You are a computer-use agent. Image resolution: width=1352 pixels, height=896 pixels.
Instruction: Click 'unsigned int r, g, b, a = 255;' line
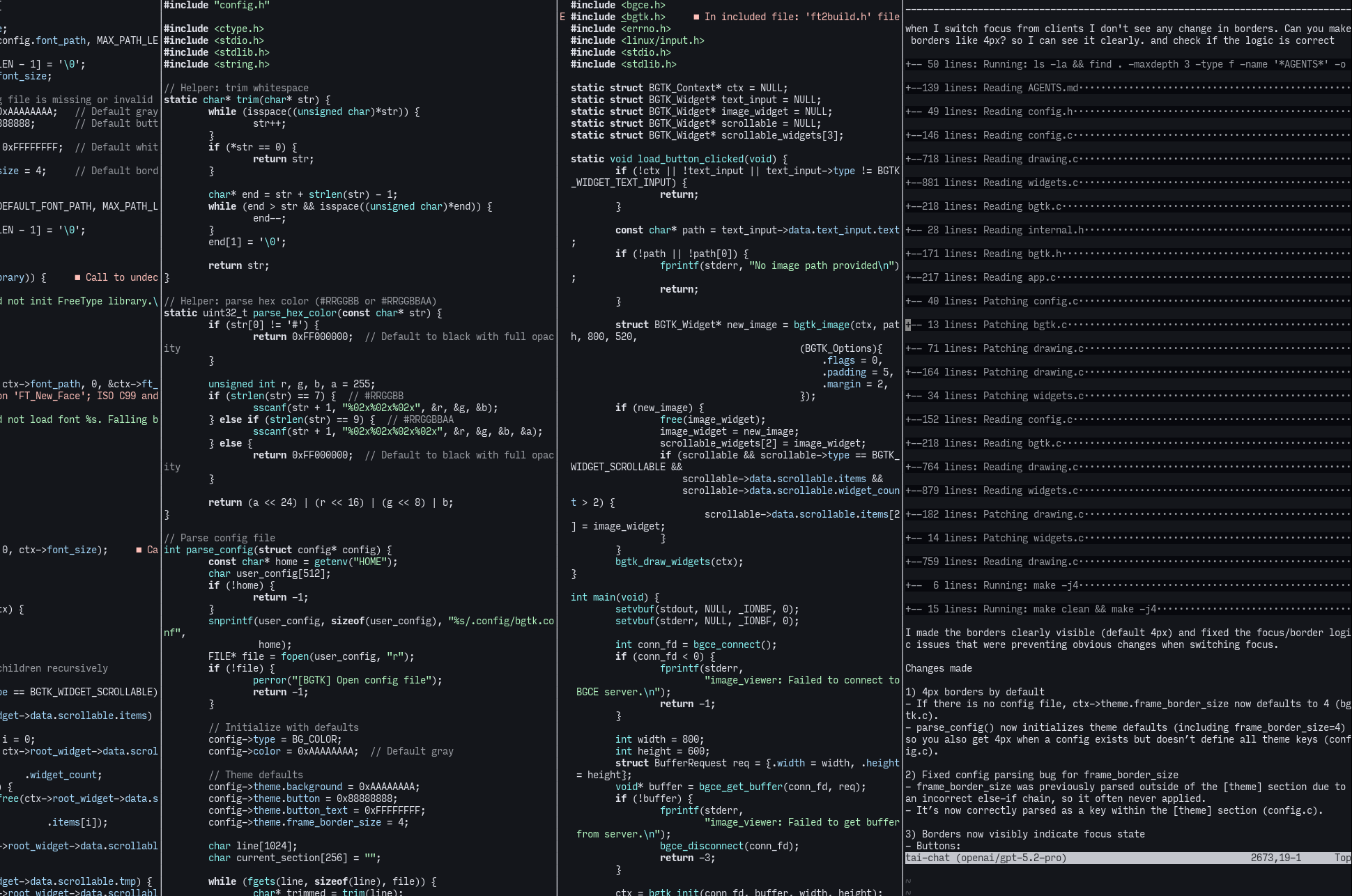[x=292, y=384]
